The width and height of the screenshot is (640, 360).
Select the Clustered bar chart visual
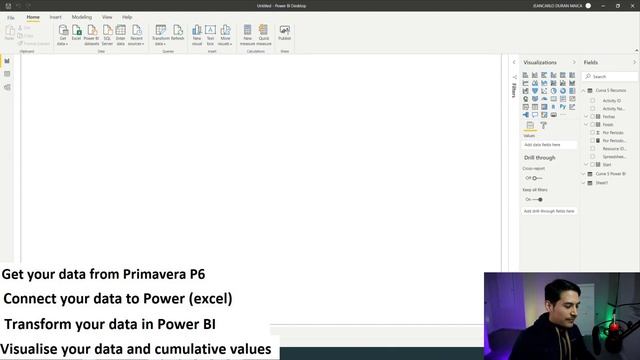click(x=544, y=75)
